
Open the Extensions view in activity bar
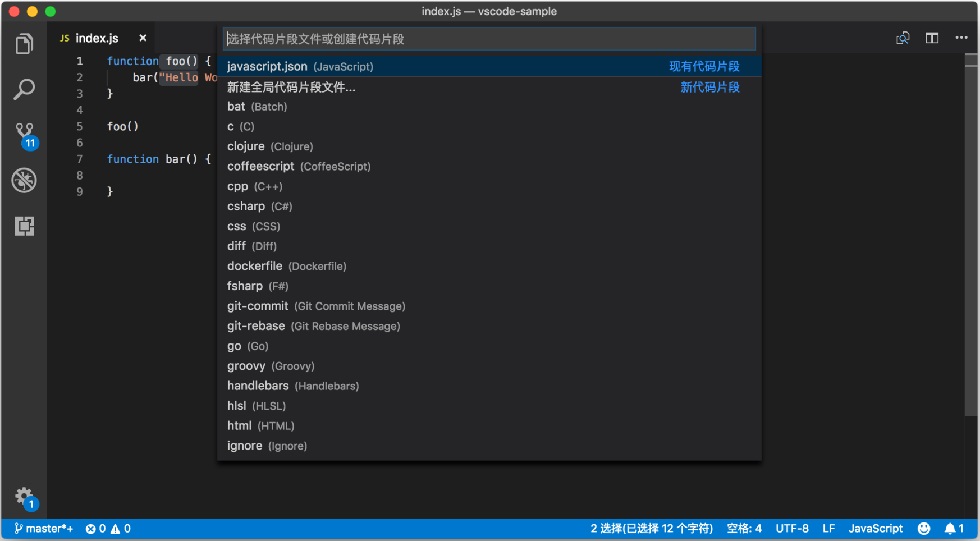pos(24,226)
